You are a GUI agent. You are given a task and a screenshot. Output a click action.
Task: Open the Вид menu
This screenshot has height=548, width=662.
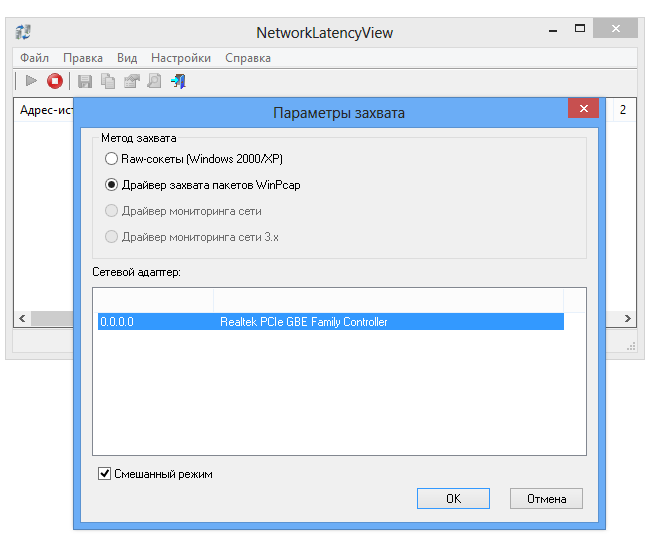tap(127, 58)
